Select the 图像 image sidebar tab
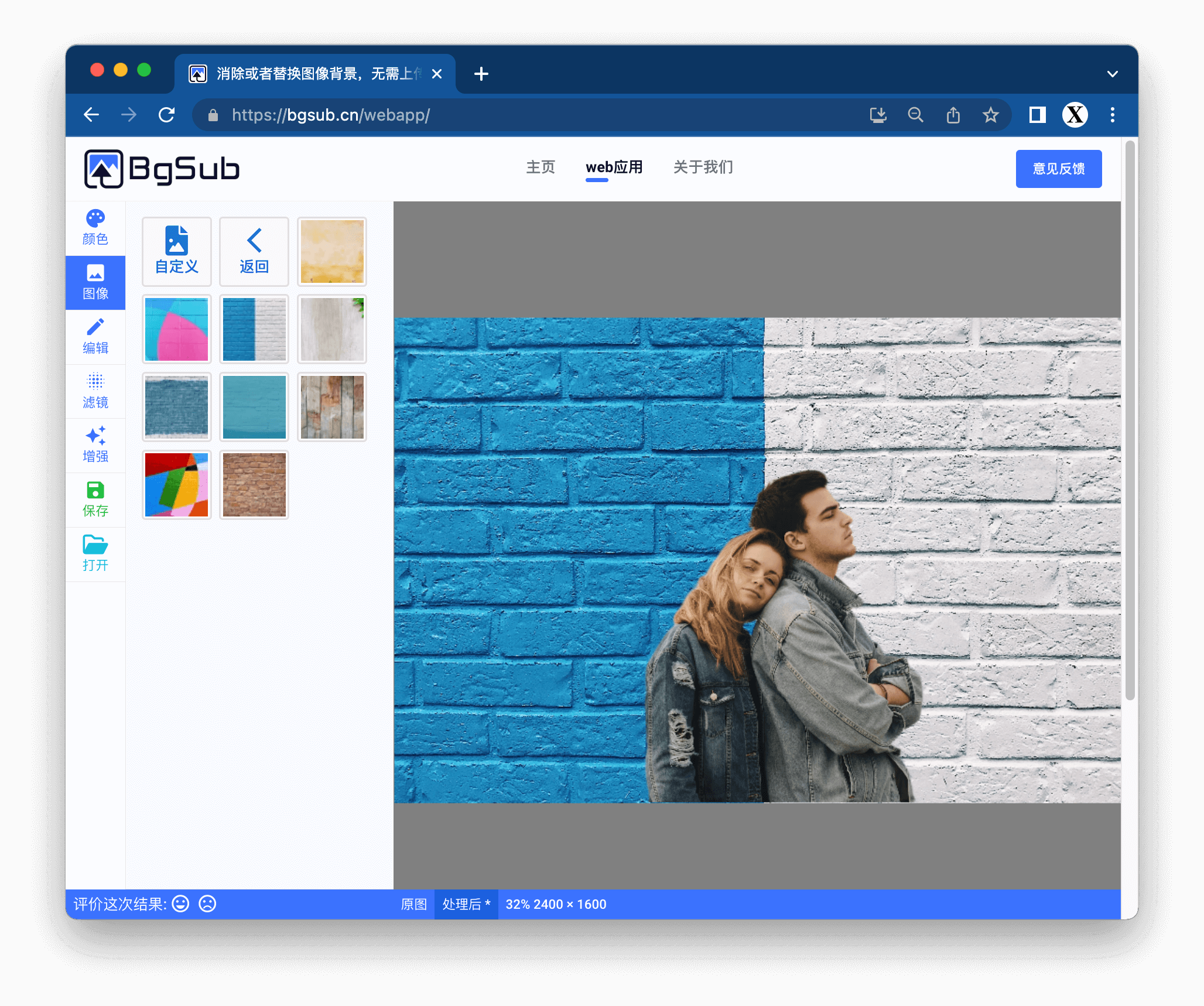Viewport: 1204px width, 1006px height. click(95, 282)
